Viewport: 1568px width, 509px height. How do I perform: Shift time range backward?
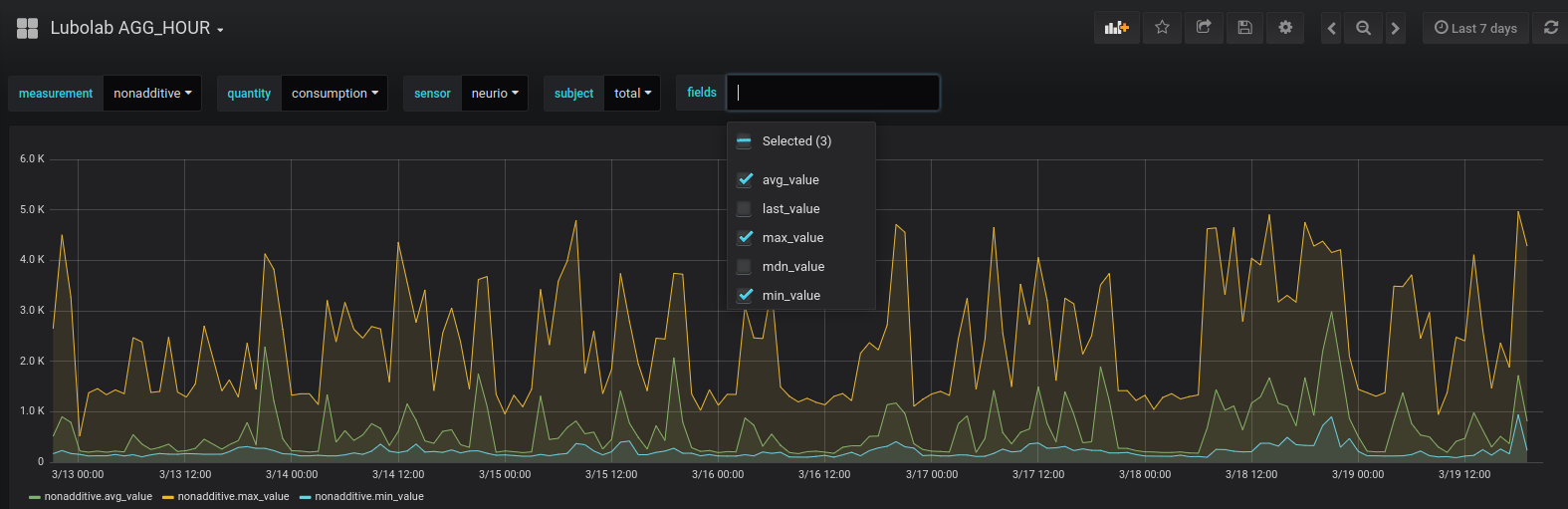click(1331, 28)
